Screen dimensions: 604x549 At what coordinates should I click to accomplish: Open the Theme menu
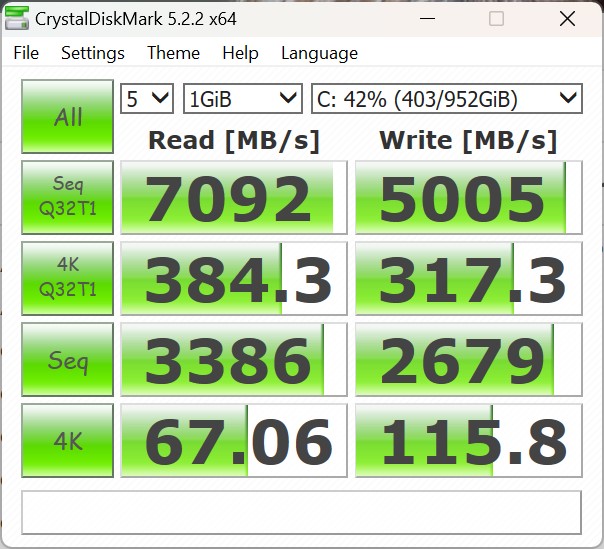(x=173, y=53)
